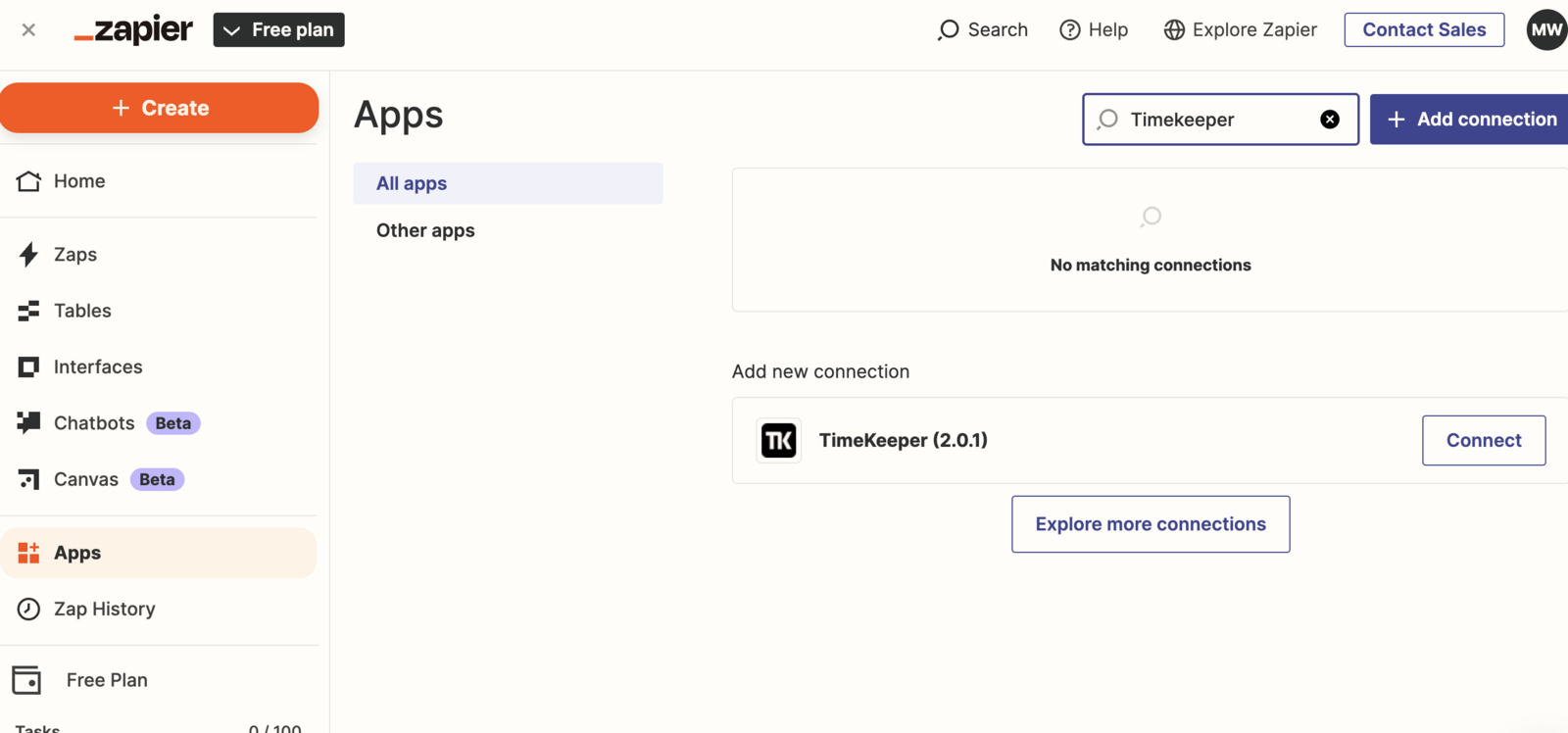Click the question mark Help icon
Screen dimensions: 1568x733
1070,30
